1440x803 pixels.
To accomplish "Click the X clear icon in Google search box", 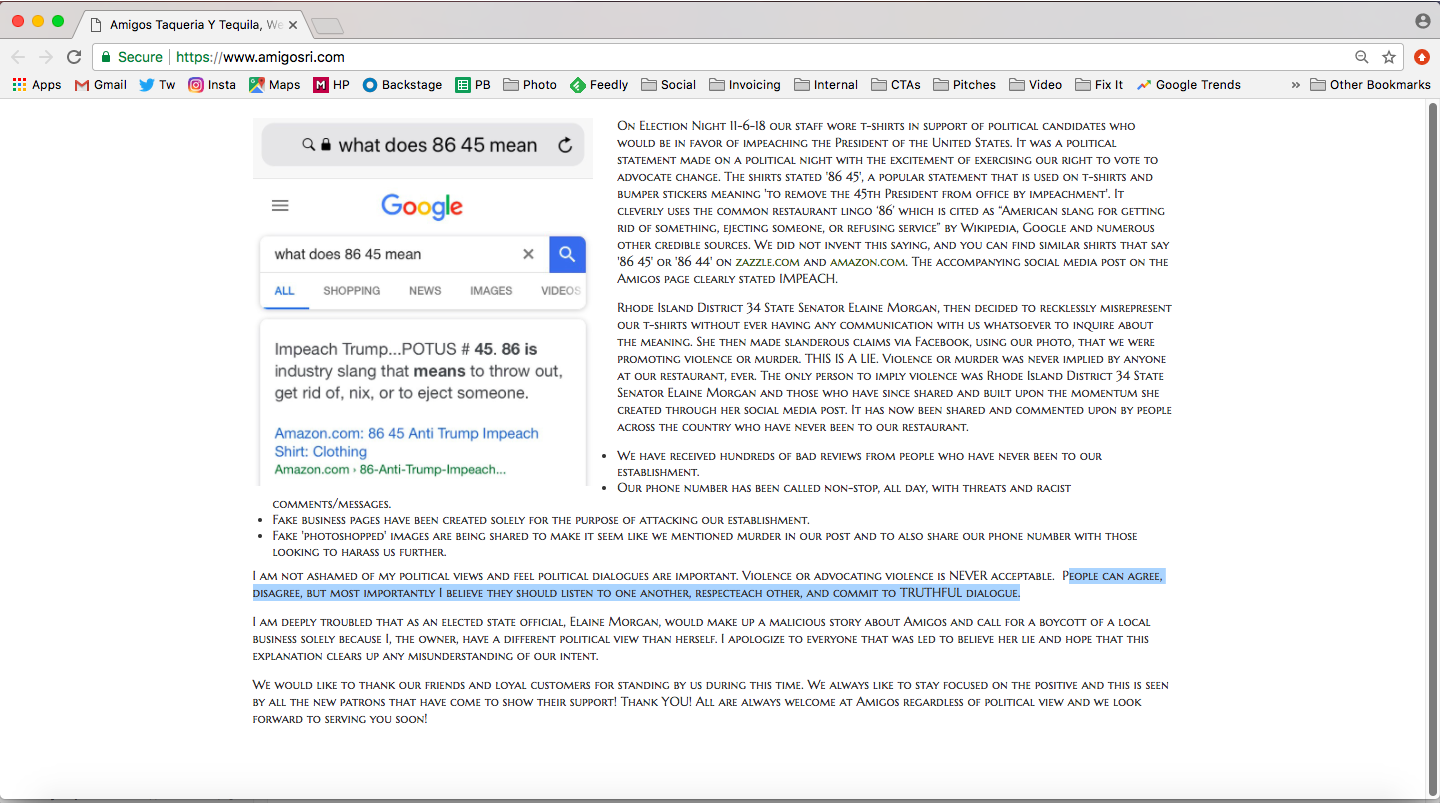I will 528,254.
